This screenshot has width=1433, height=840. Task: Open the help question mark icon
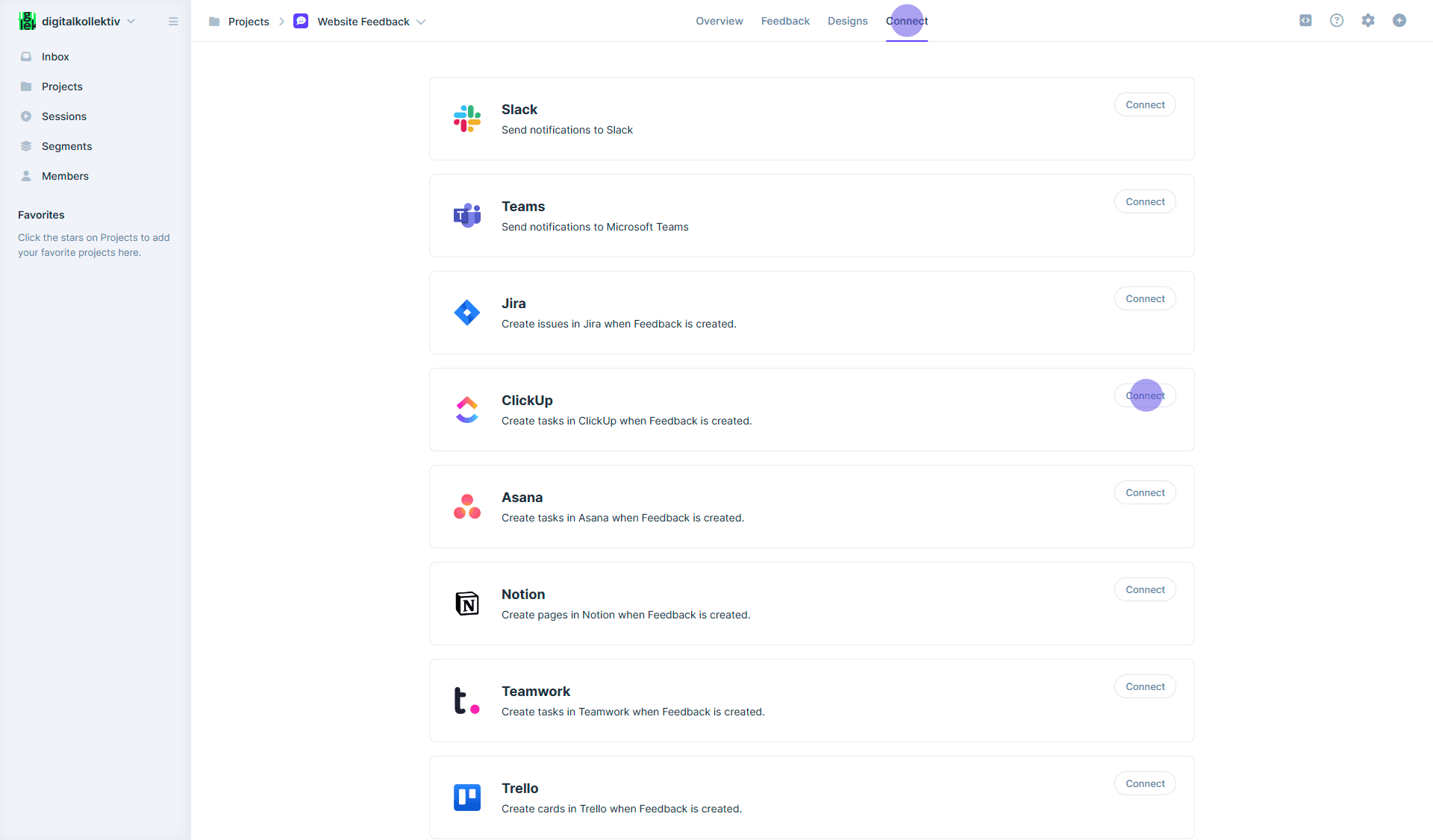[1337, 21]
